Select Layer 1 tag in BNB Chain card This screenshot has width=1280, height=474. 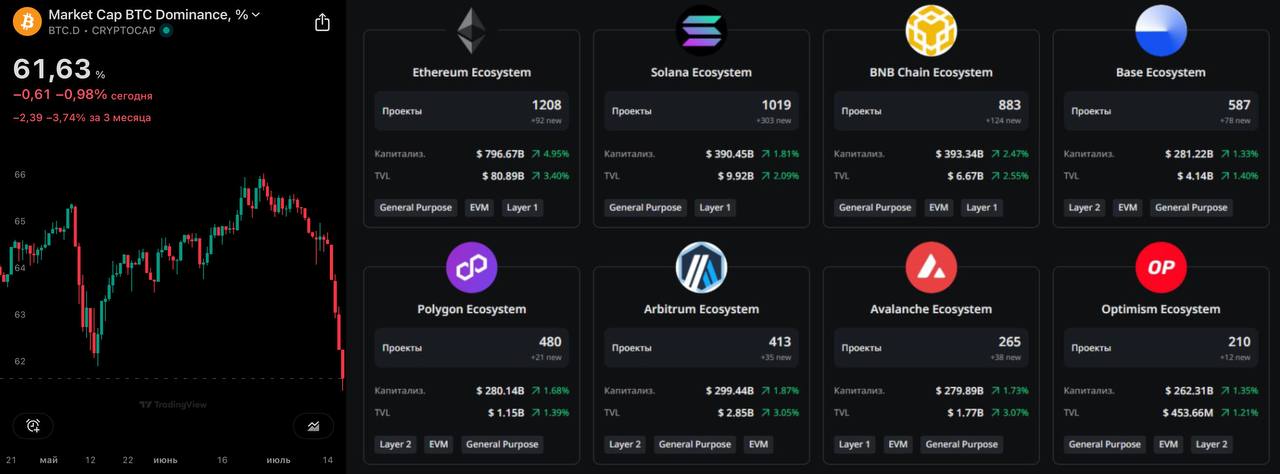tap(982, 208)
